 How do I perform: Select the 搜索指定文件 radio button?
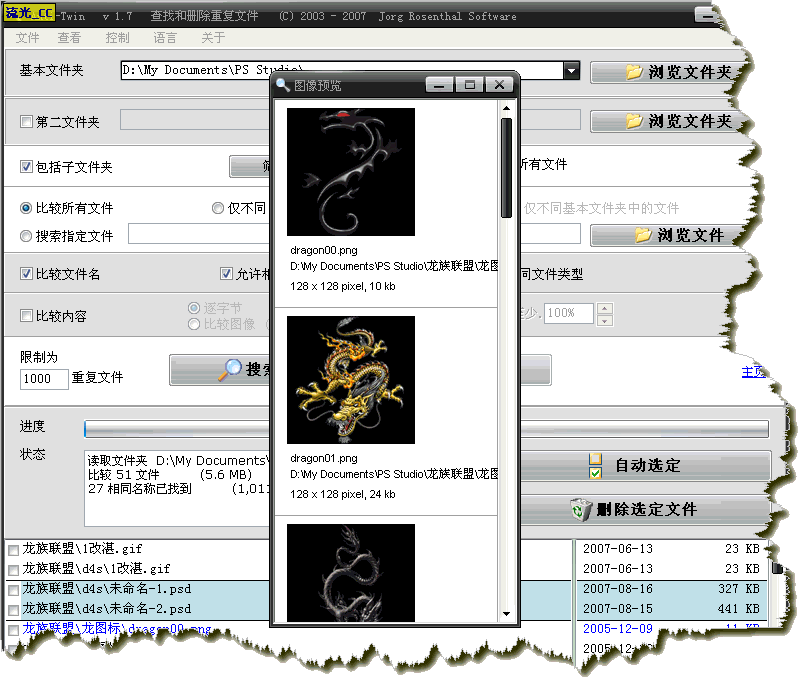(27, 236)
